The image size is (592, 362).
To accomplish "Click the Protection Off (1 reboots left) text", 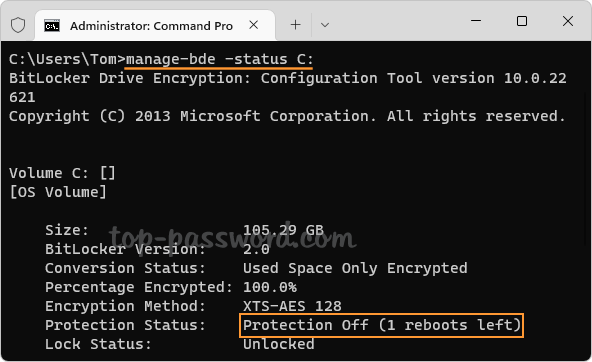I will (381, 325).
